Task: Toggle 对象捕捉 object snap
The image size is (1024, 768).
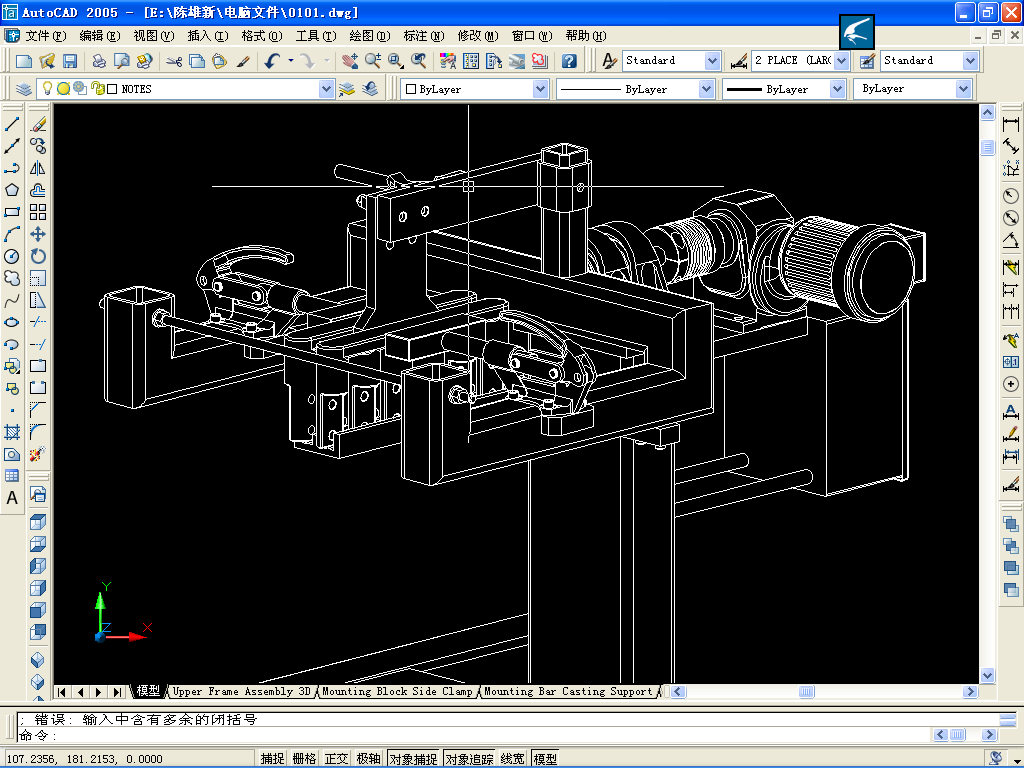Action: [x=413, y=759]
